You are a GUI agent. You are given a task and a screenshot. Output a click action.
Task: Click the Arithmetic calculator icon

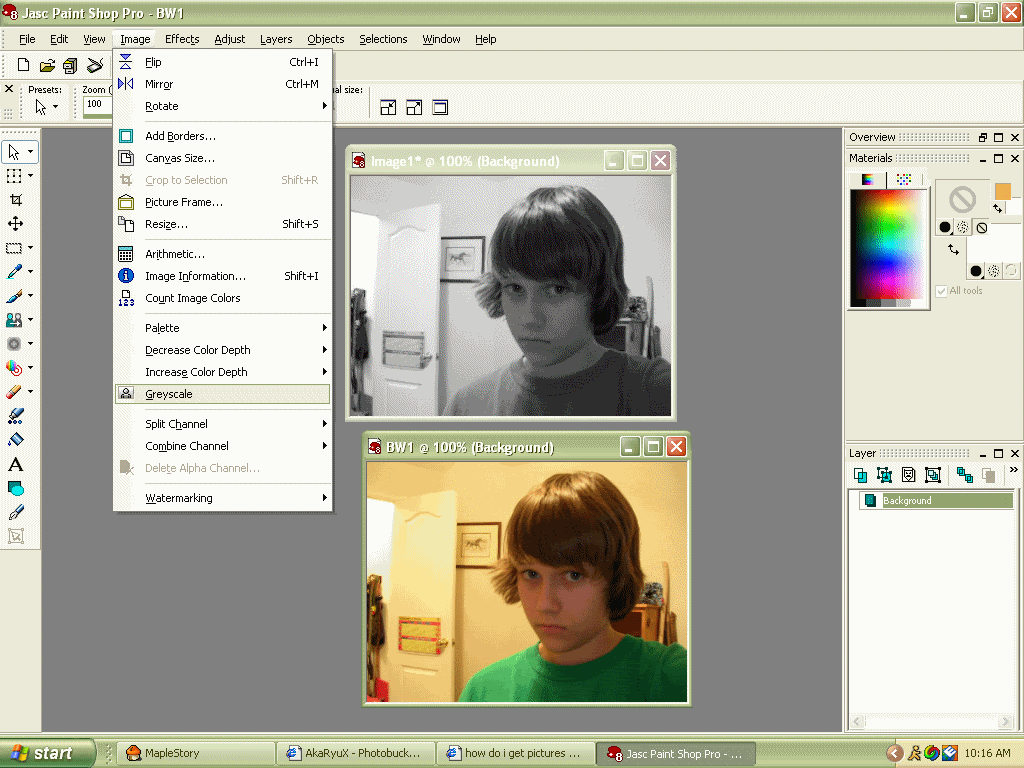125,254
